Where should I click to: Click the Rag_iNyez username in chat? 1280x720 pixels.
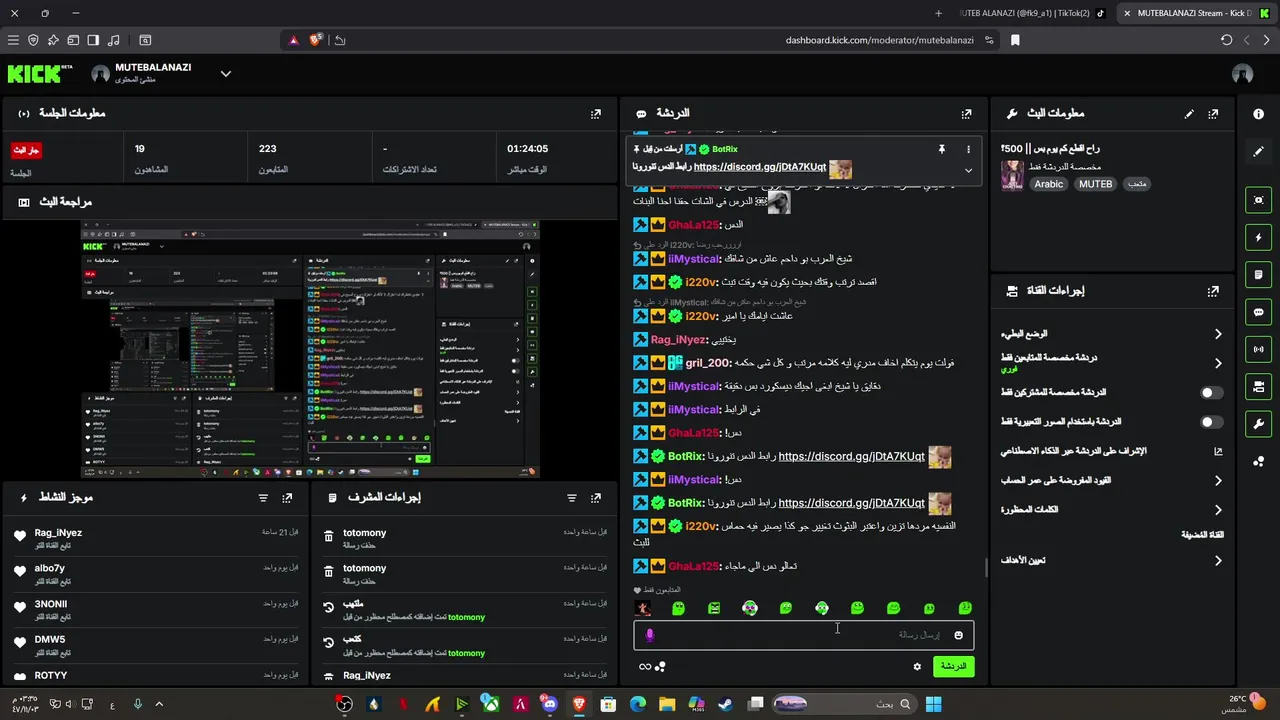coord(679,340)
